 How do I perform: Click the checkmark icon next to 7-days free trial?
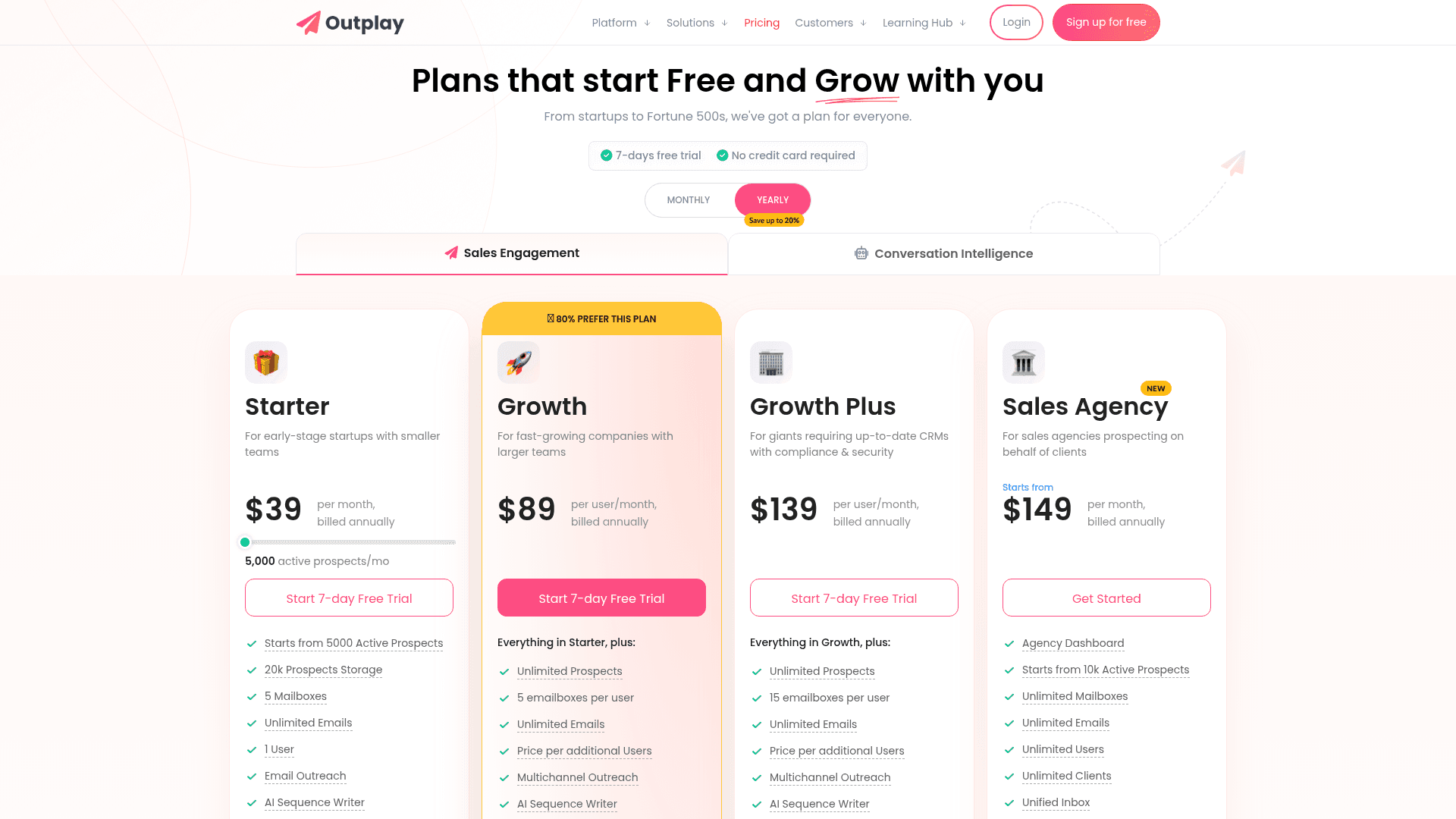pyautogui.click(x=607, y=155)
